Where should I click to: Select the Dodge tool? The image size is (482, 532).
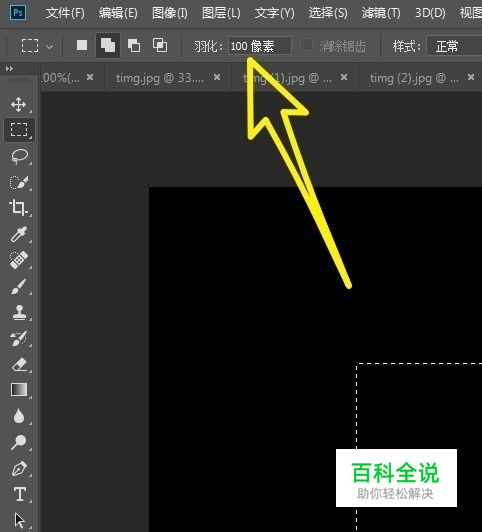[19, 442]
